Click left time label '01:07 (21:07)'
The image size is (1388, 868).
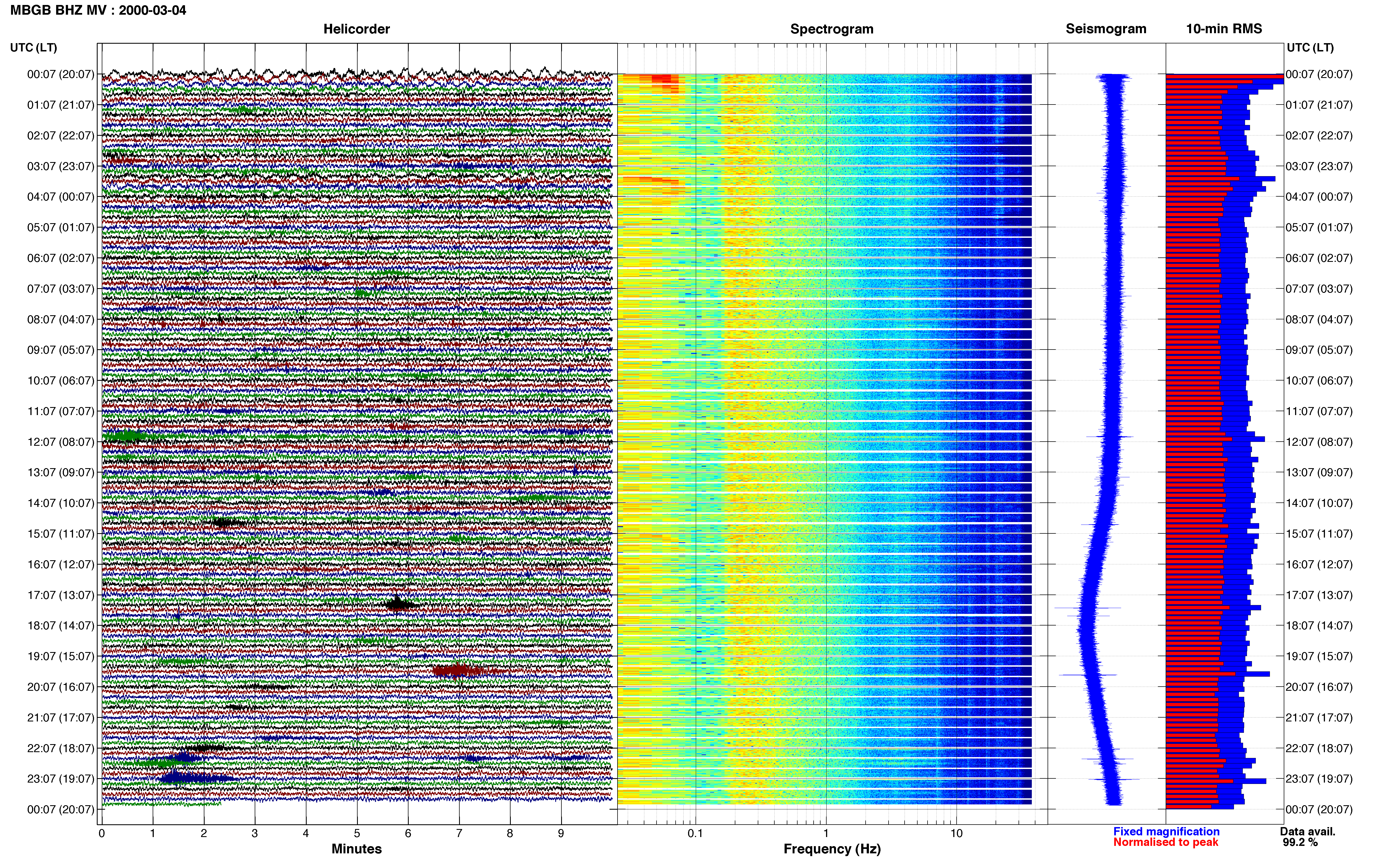pos(60,105)
